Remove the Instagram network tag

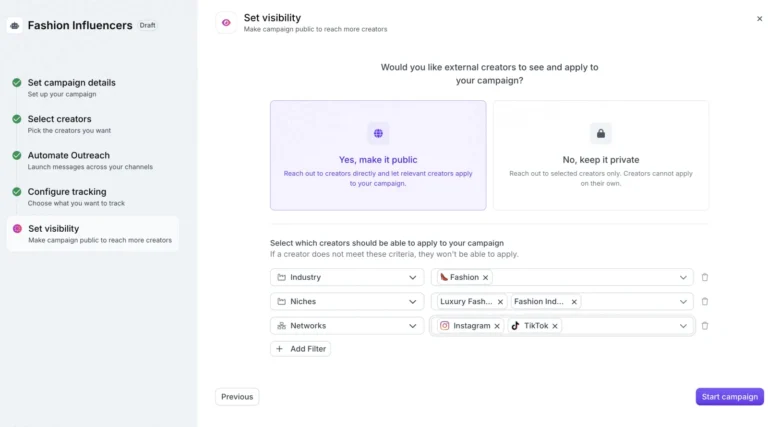497,326
